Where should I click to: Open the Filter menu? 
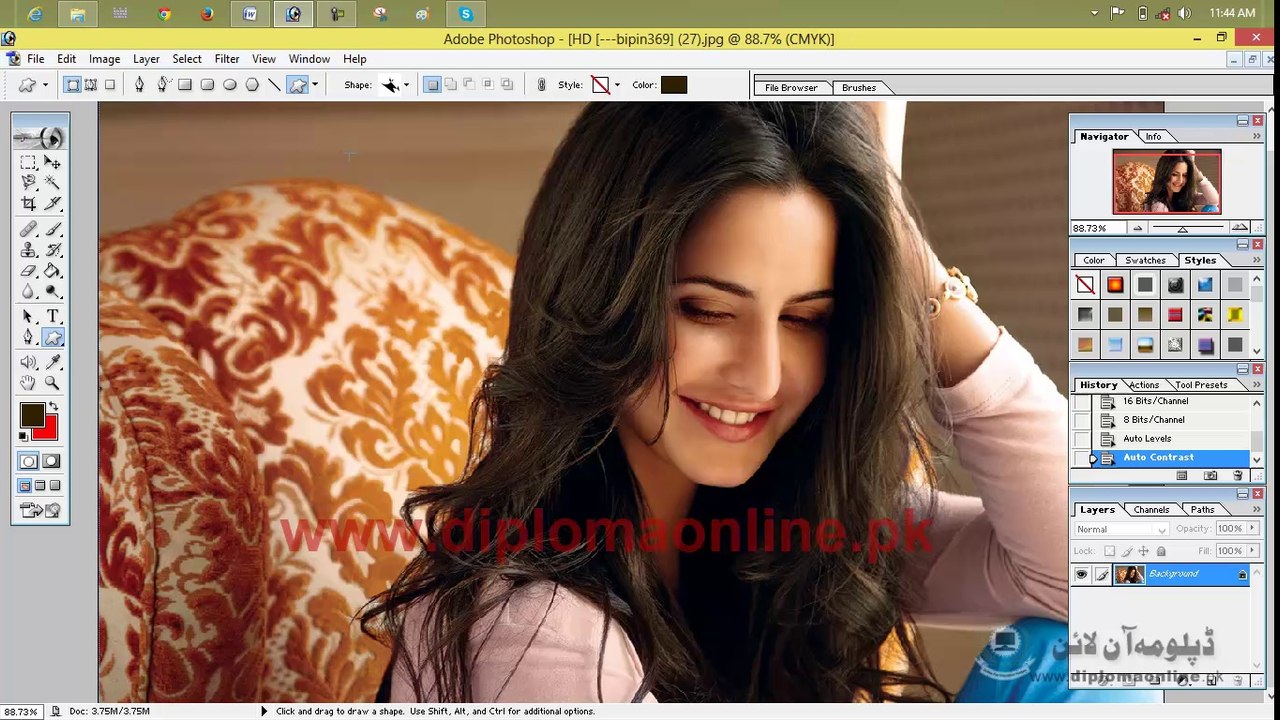227,59
